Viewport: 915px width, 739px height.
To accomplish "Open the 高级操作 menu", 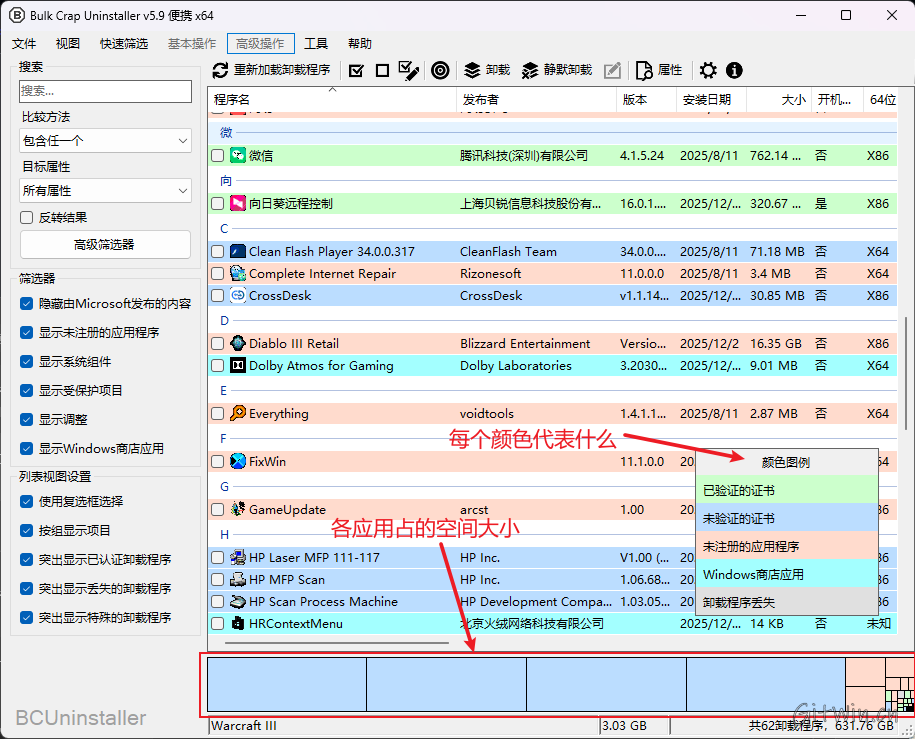I will [260, 44].
